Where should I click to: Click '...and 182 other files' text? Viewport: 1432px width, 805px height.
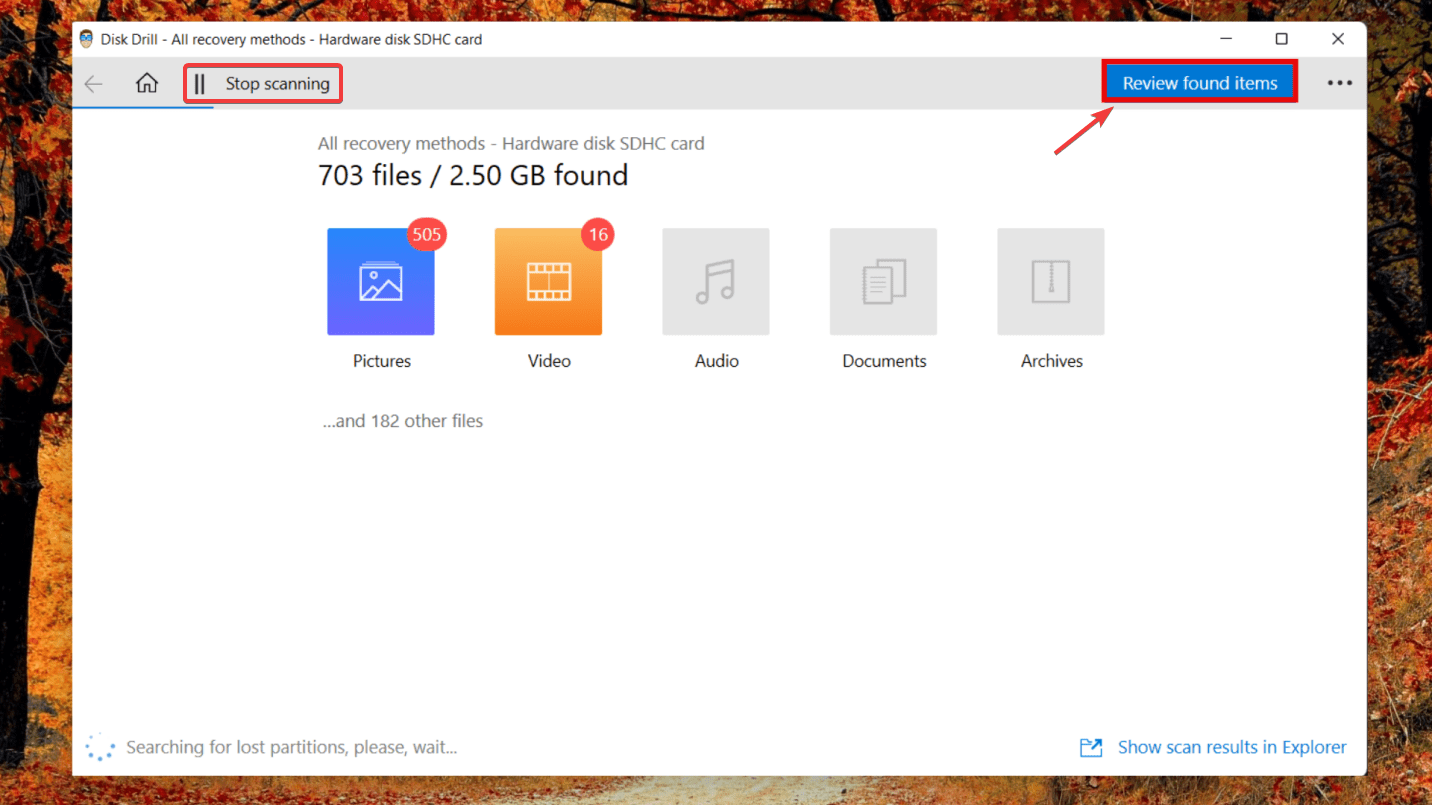402,421
